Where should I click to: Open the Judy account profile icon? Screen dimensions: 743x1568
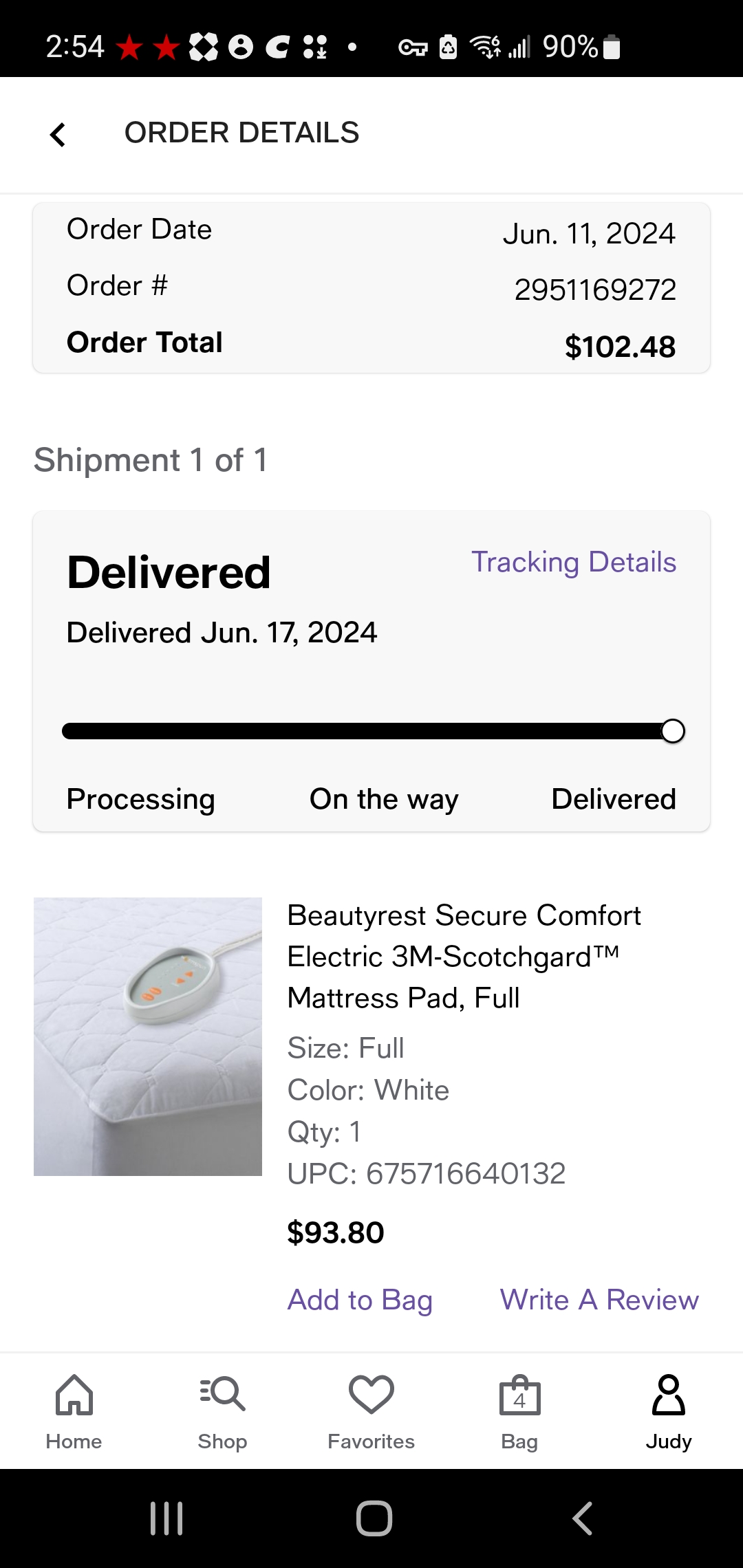click(669, 1394)
